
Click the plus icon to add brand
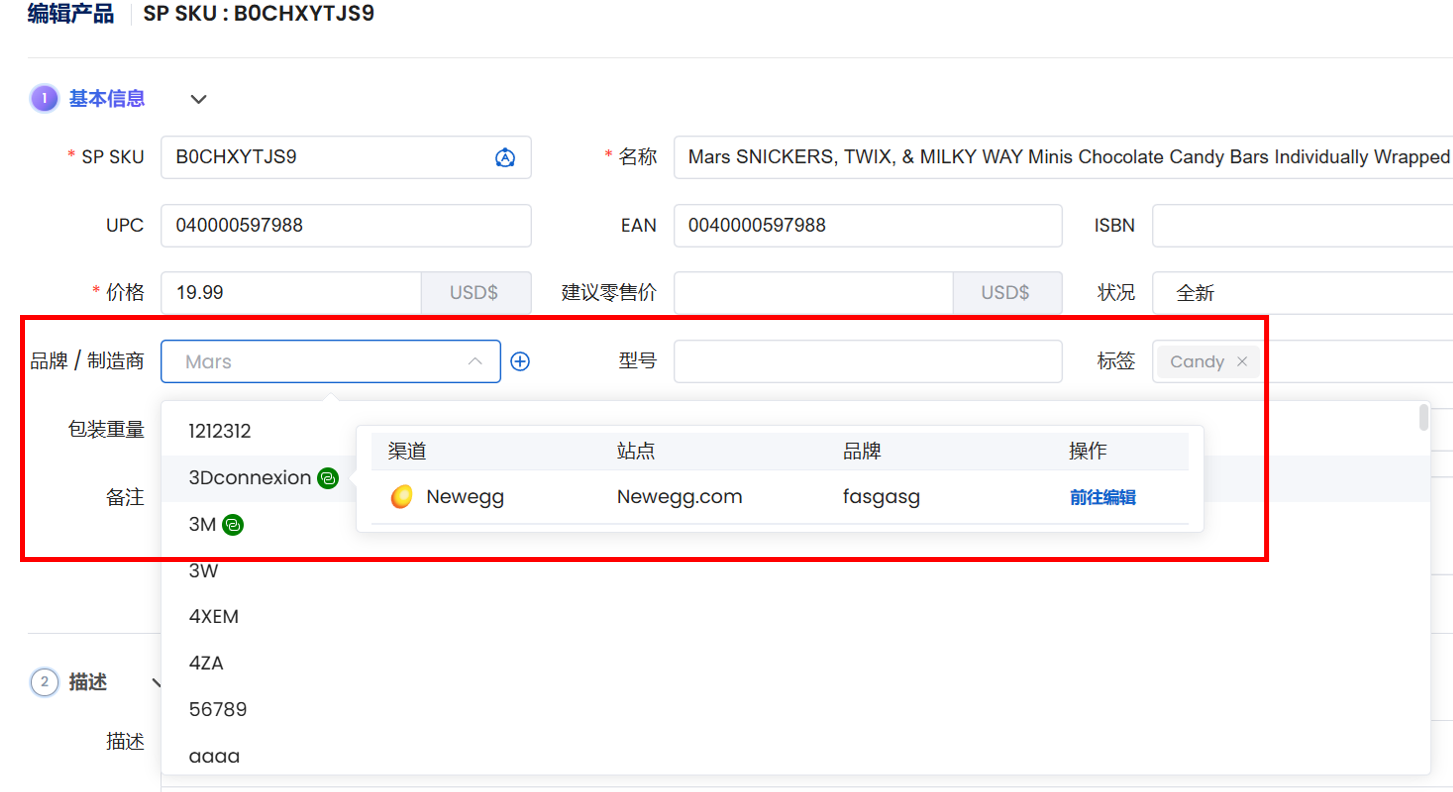[x=520, y=362]
